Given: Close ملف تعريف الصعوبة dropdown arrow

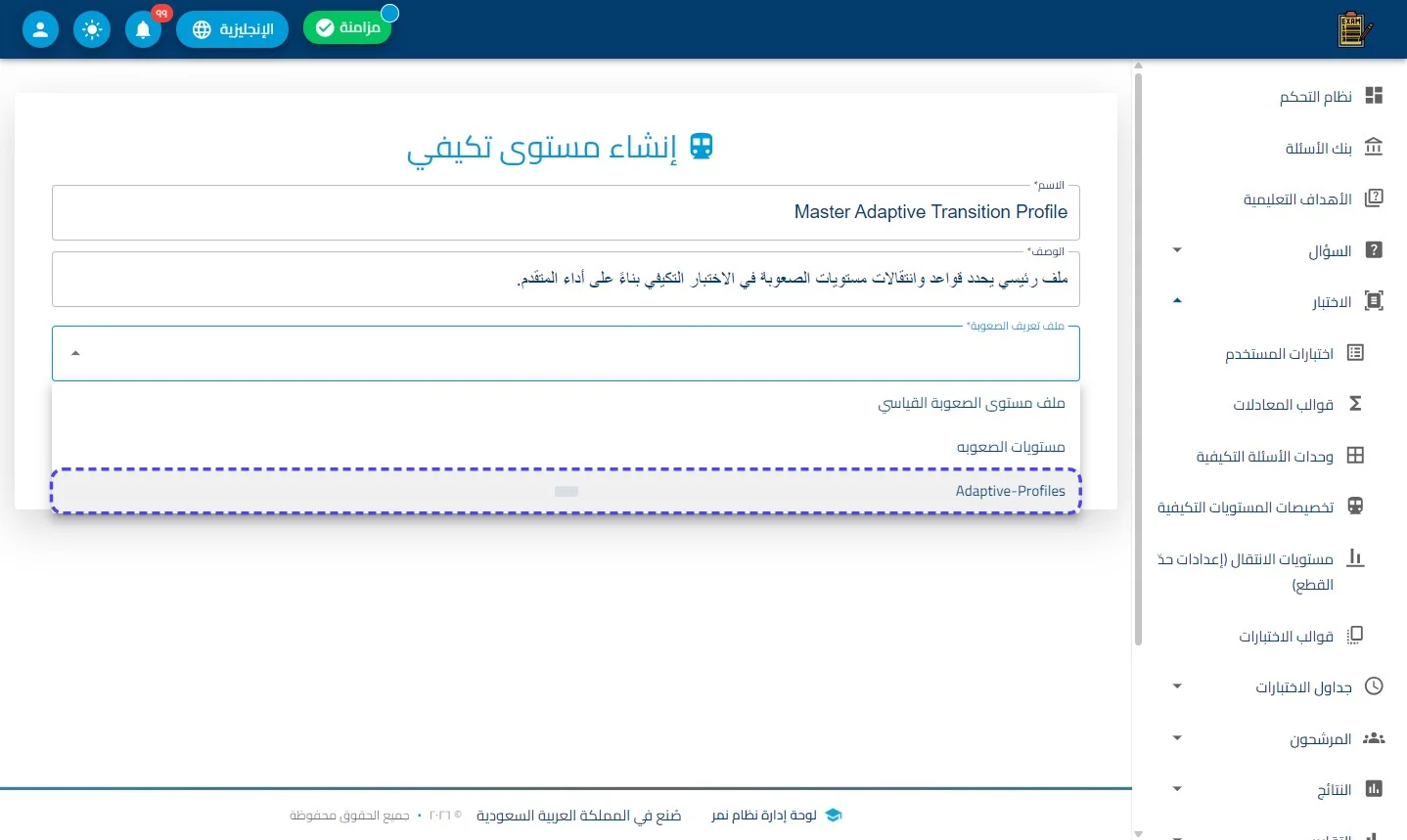Looking at the screenshot, I should pos(75,353).
